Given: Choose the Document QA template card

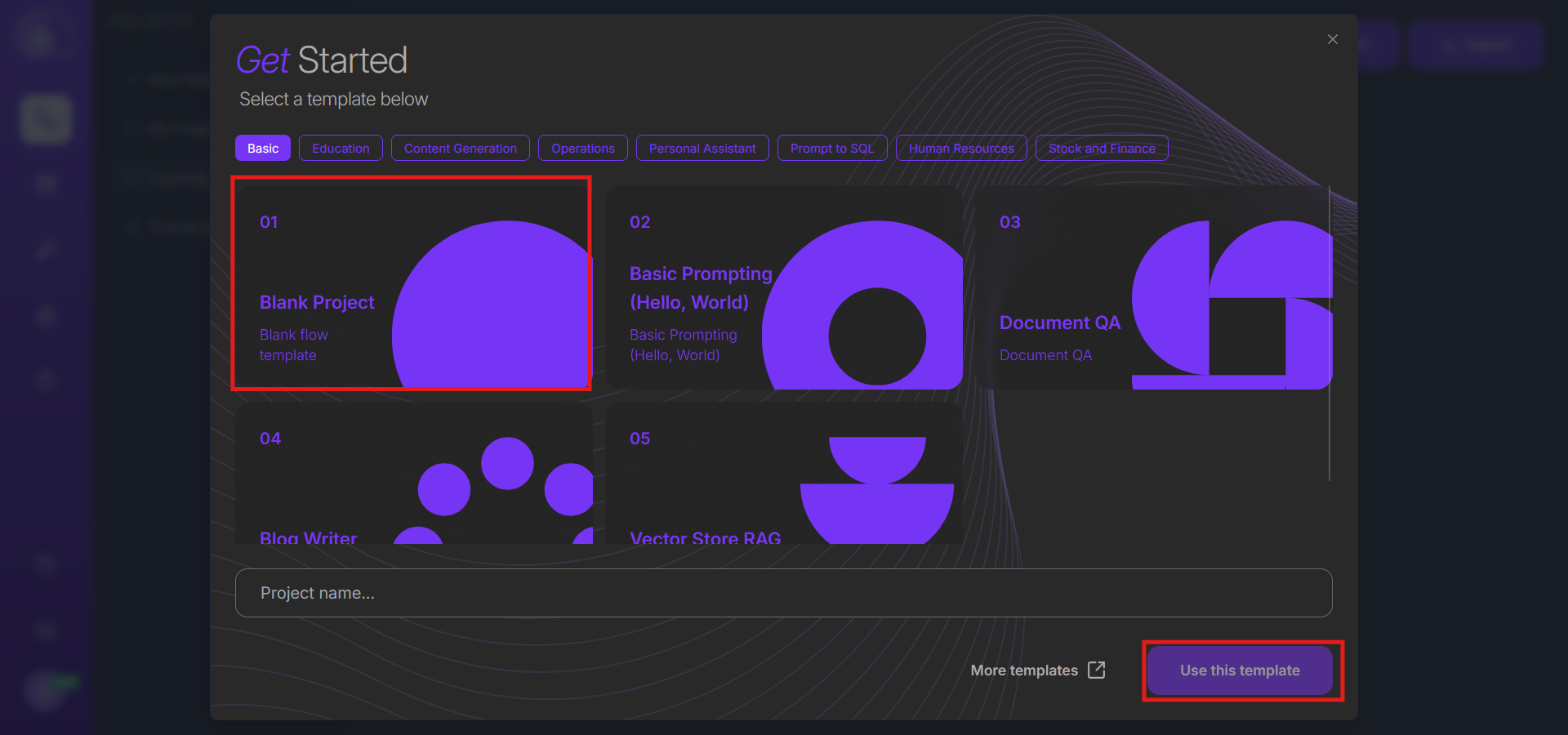Looking at the screenshot, I should 1060,323.
